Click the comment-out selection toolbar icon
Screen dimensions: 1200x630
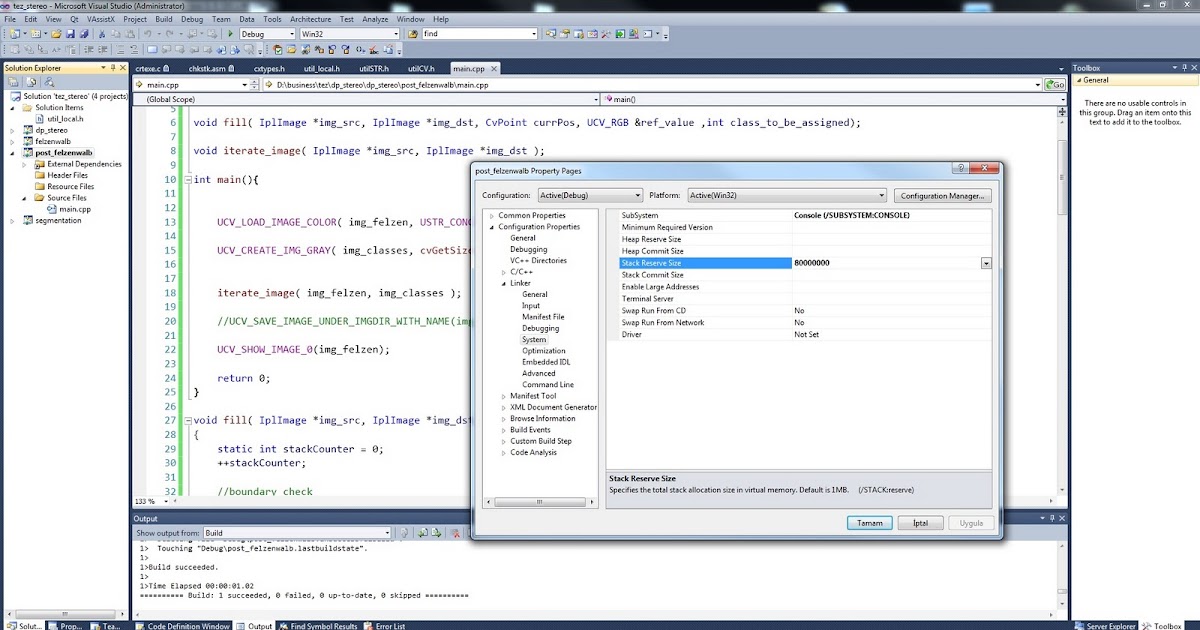click(120, 49)
